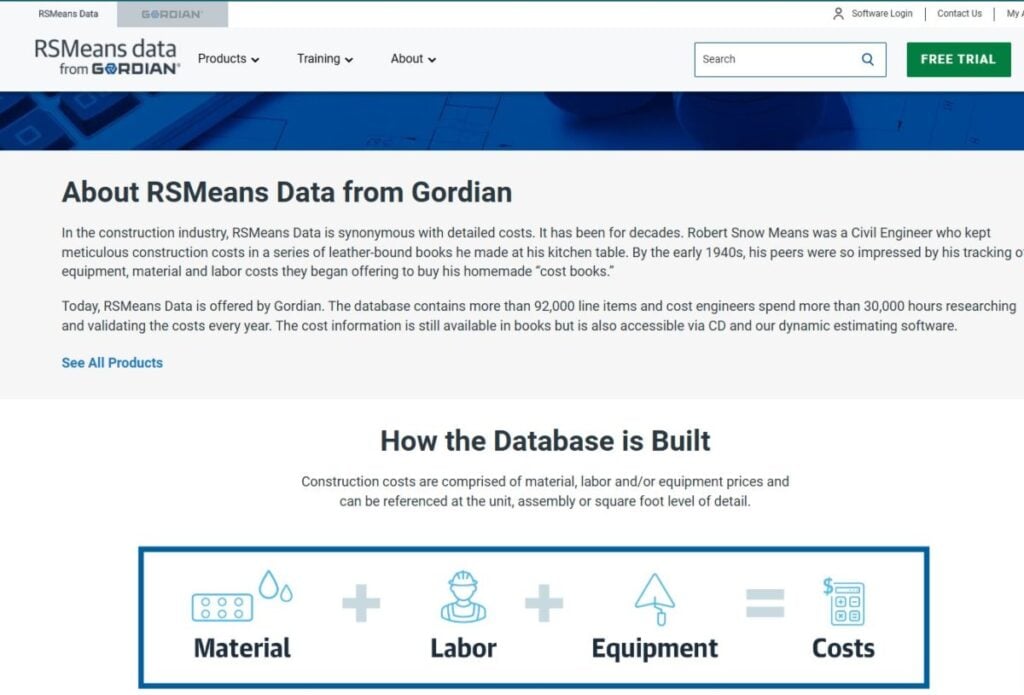1024x695 pixels.
Task: Click the Costs calculator icon
Action: coord(844,601)
